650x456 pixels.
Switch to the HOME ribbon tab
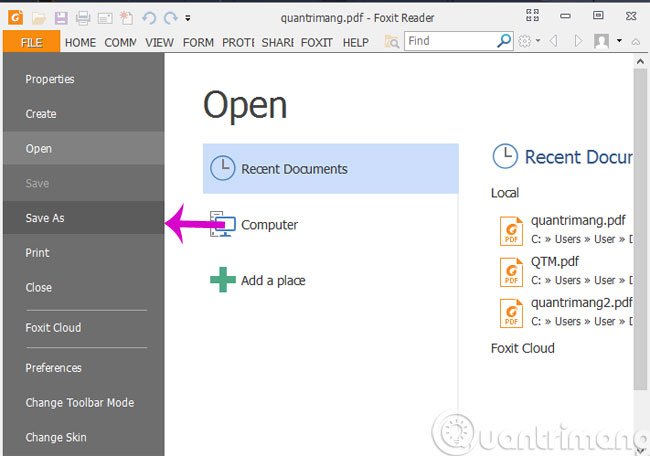[x=80, y=42]
